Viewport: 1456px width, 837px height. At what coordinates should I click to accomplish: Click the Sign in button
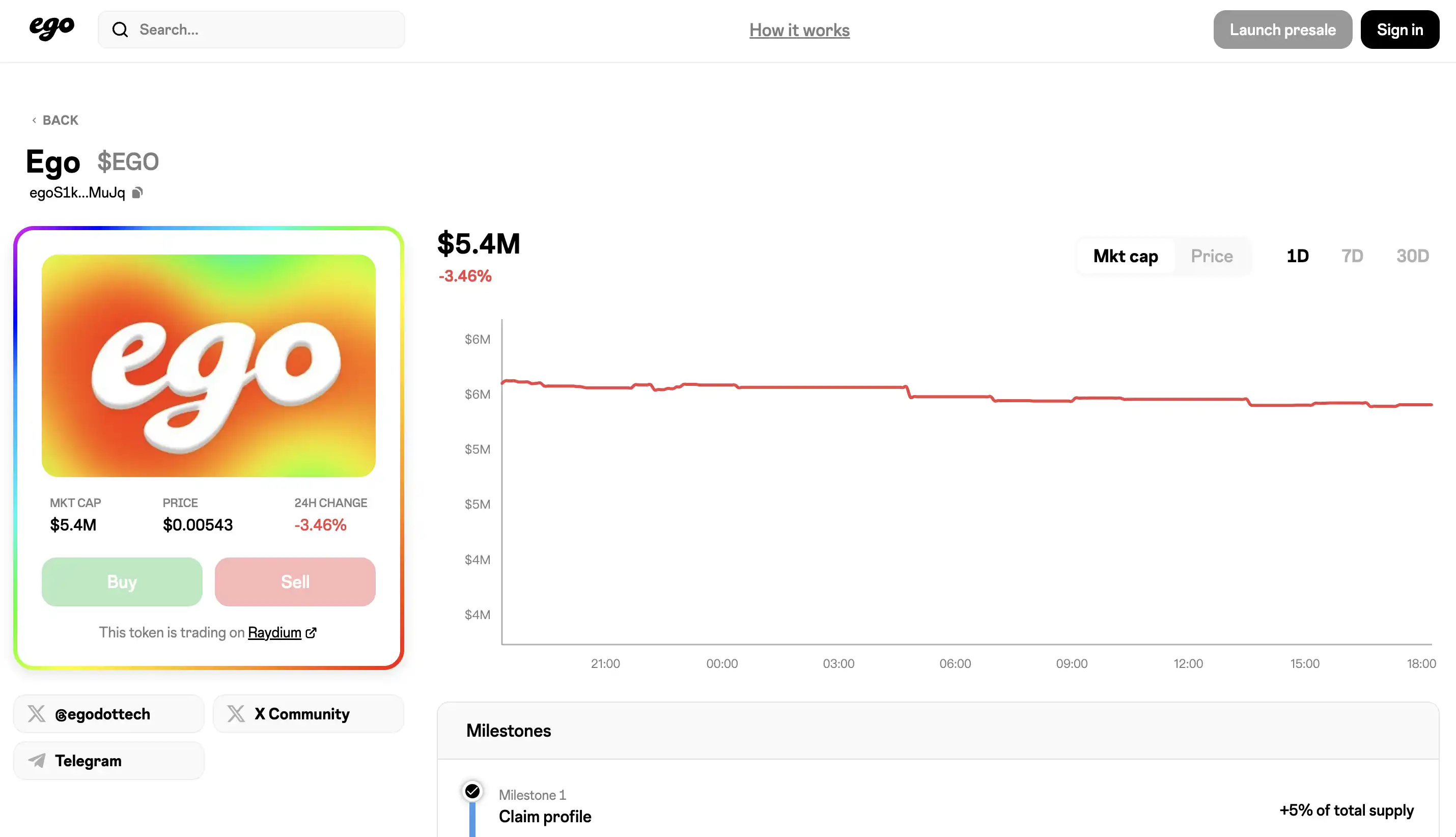[1399, 30]
